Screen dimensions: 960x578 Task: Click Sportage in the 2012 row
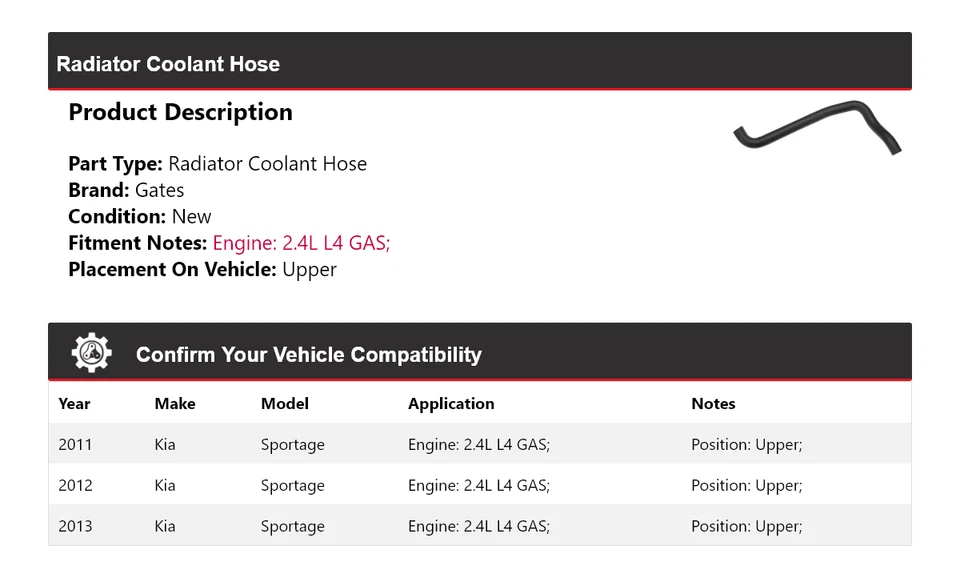coord(293,486)
